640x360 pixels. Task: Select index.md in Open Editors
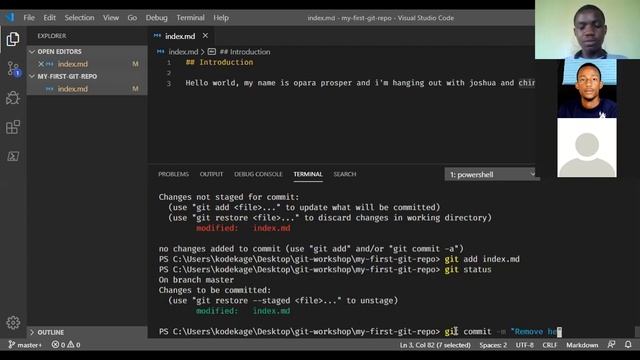tap(87, 64)
